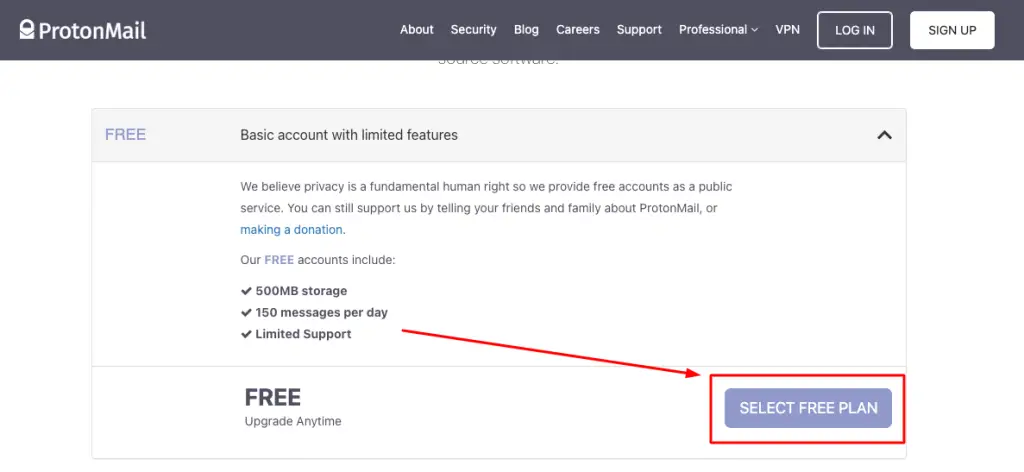The width and height of the screenshot is (1024, 472).
Task: Visit the Careers page
Action: point(578,29)
